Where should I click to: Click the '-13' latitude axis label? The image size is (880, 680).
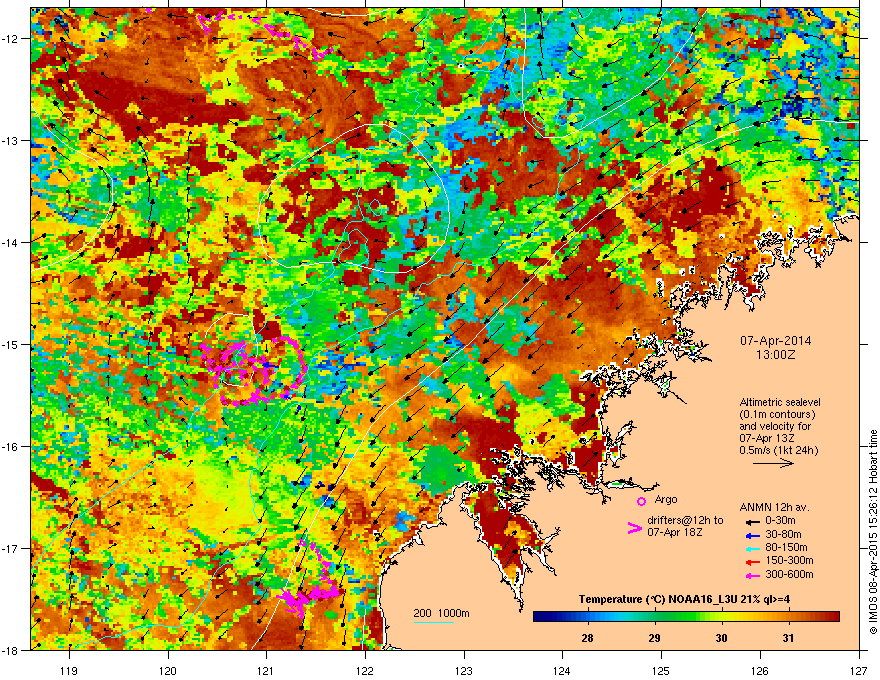coord(10,140)
